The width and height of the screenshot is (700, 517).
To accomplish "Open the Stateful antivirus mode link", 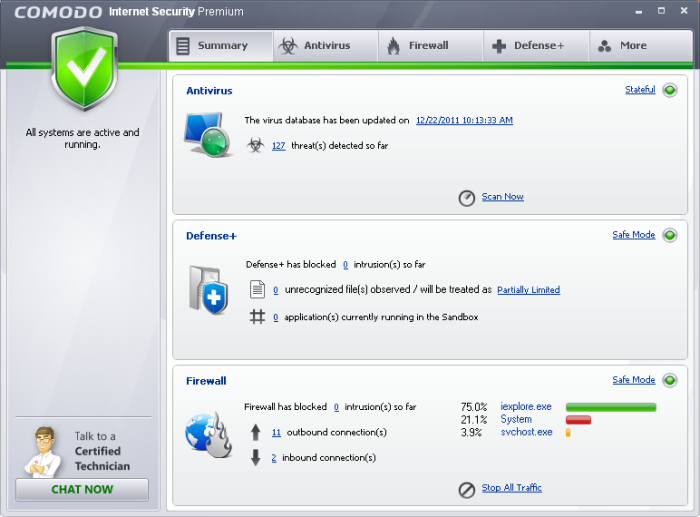I will [x=640, y=90].
